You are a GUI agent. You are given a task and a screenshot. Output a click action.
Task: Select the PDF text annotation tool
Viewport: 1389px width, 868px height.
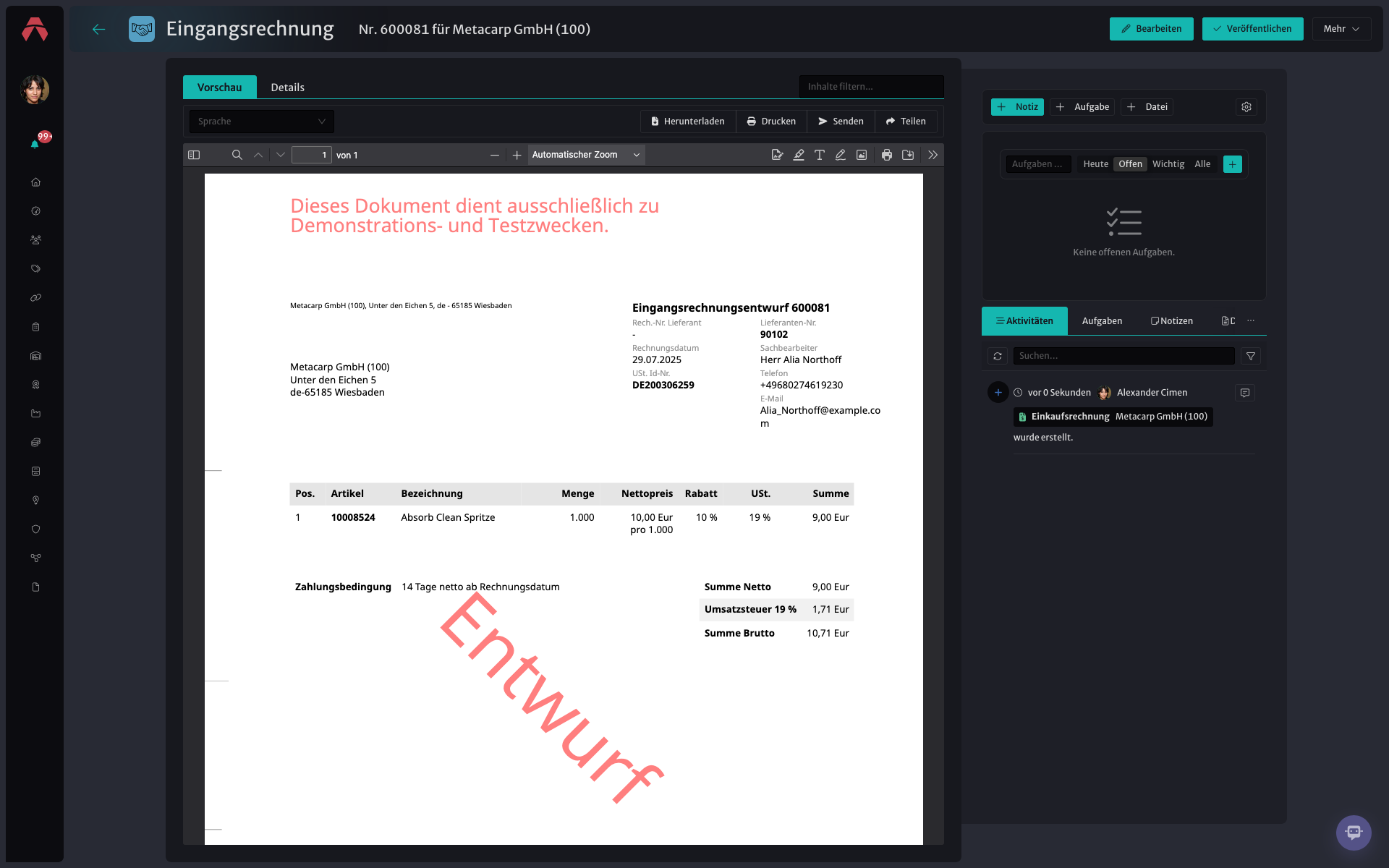[820, 155]
